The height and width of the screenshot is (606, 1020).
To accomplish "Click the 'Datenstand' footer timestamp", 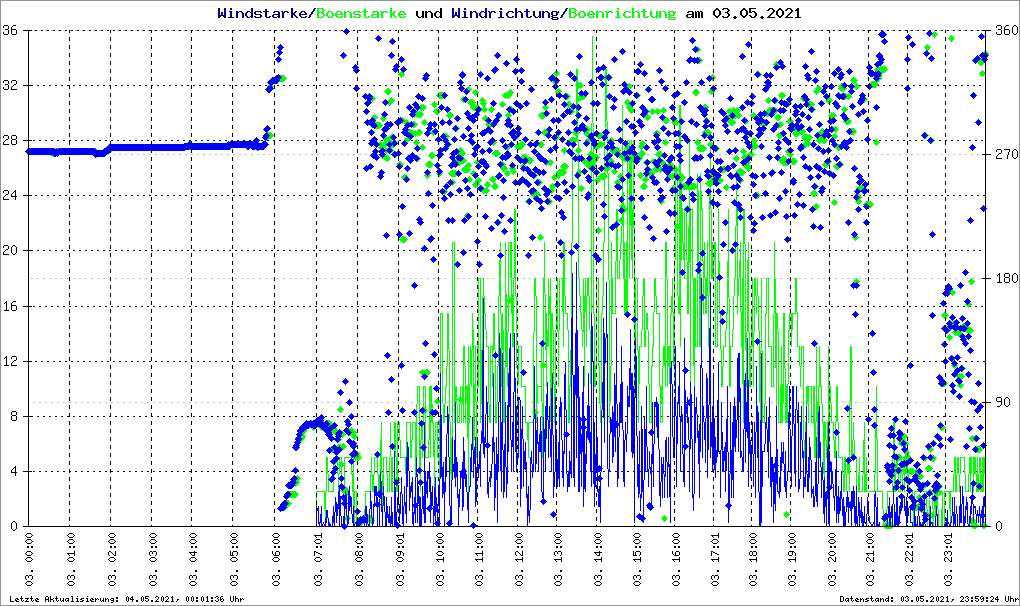I will [x=930, y=599].
